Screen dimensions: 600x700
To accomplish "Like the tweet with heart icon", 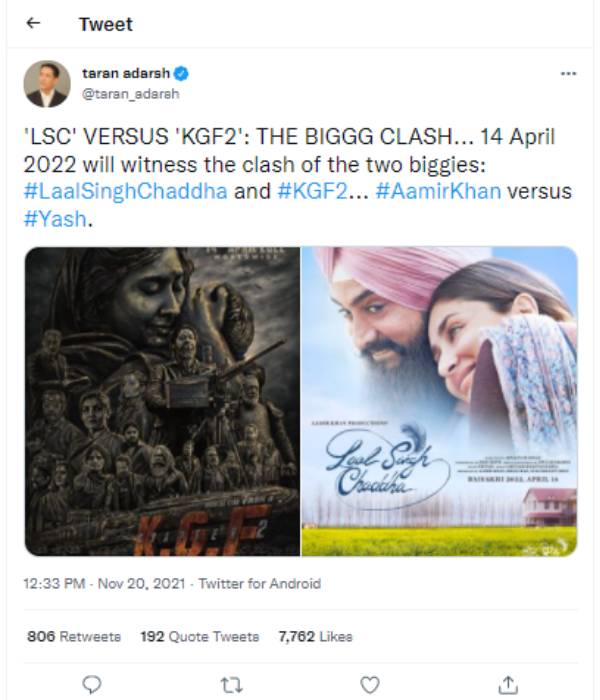I will [370, 685].
